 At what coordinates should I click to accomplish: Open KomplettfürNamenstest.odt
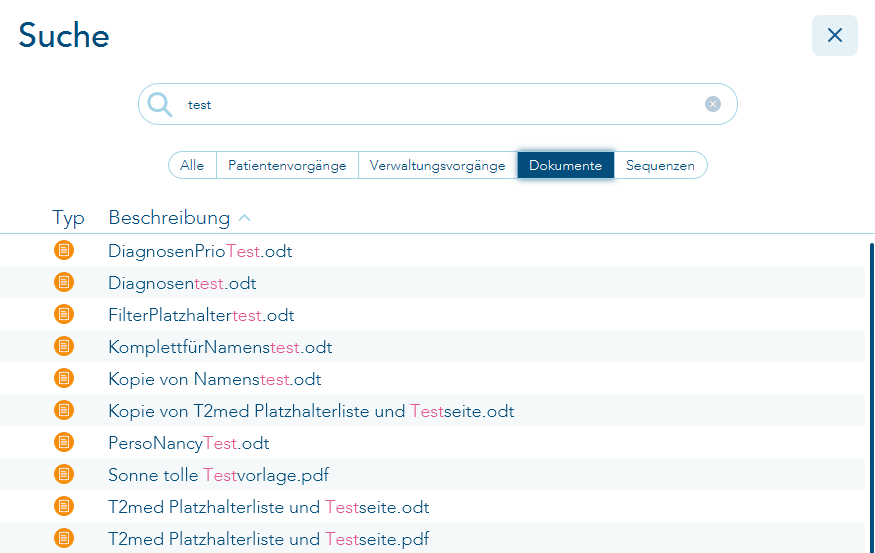click(x=220, y=347)
